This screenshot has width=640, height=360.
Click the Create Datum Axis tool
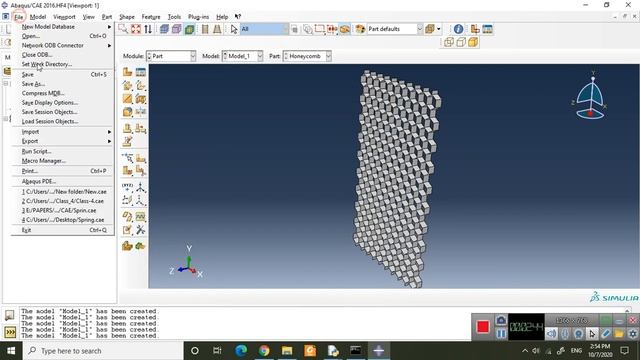click(141, 187)
